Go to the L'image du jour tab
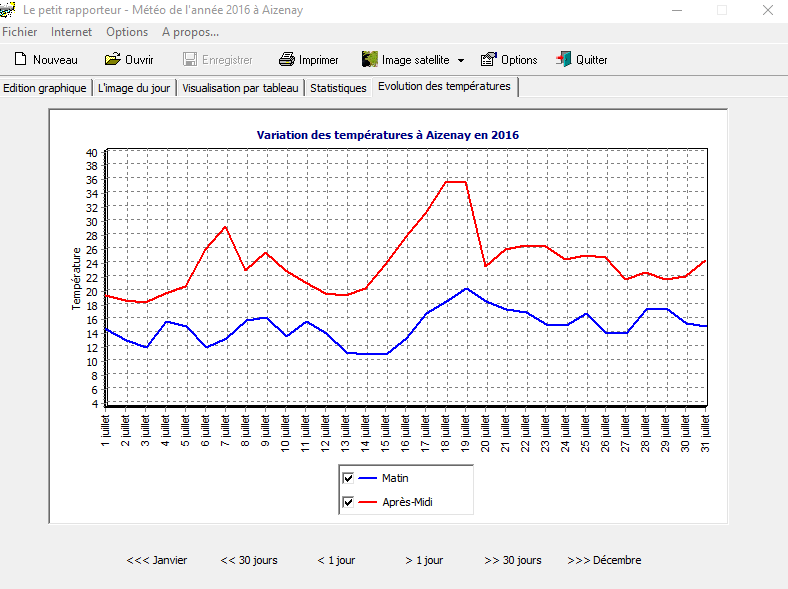 click(135, 88)
